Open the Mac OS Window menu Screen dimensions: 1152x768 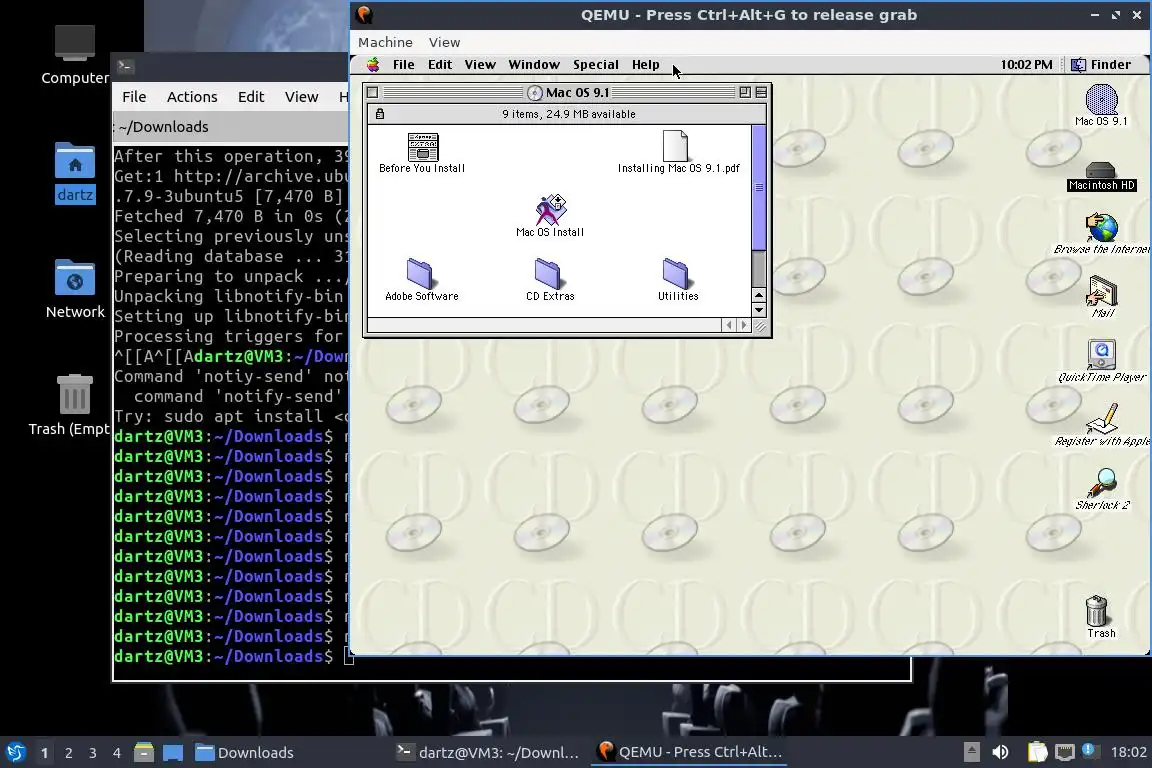pyautogui.click(x=534, y=65)
